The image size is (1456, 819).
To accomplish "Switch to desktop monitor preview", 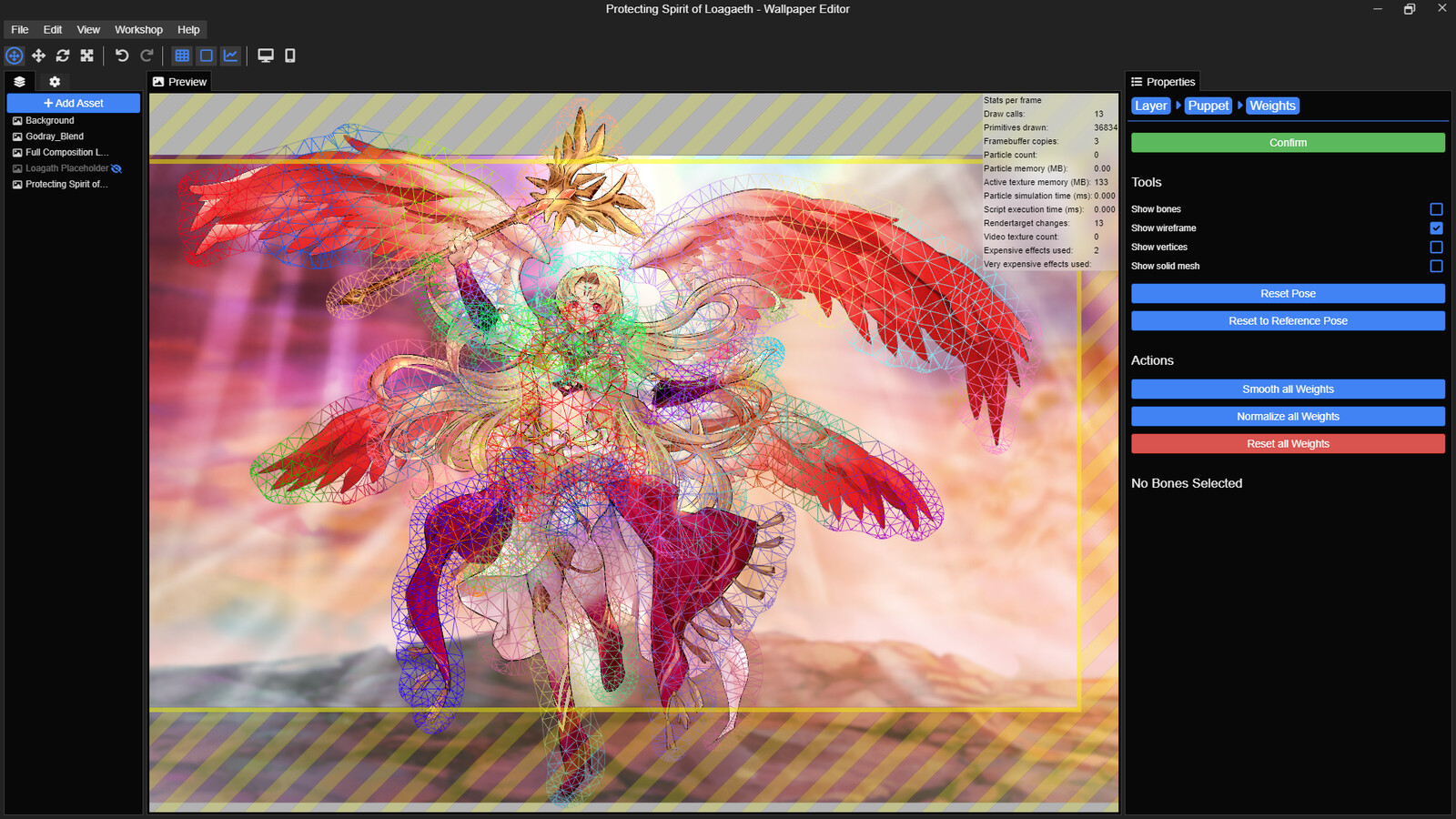I will (x=266, y=56).
